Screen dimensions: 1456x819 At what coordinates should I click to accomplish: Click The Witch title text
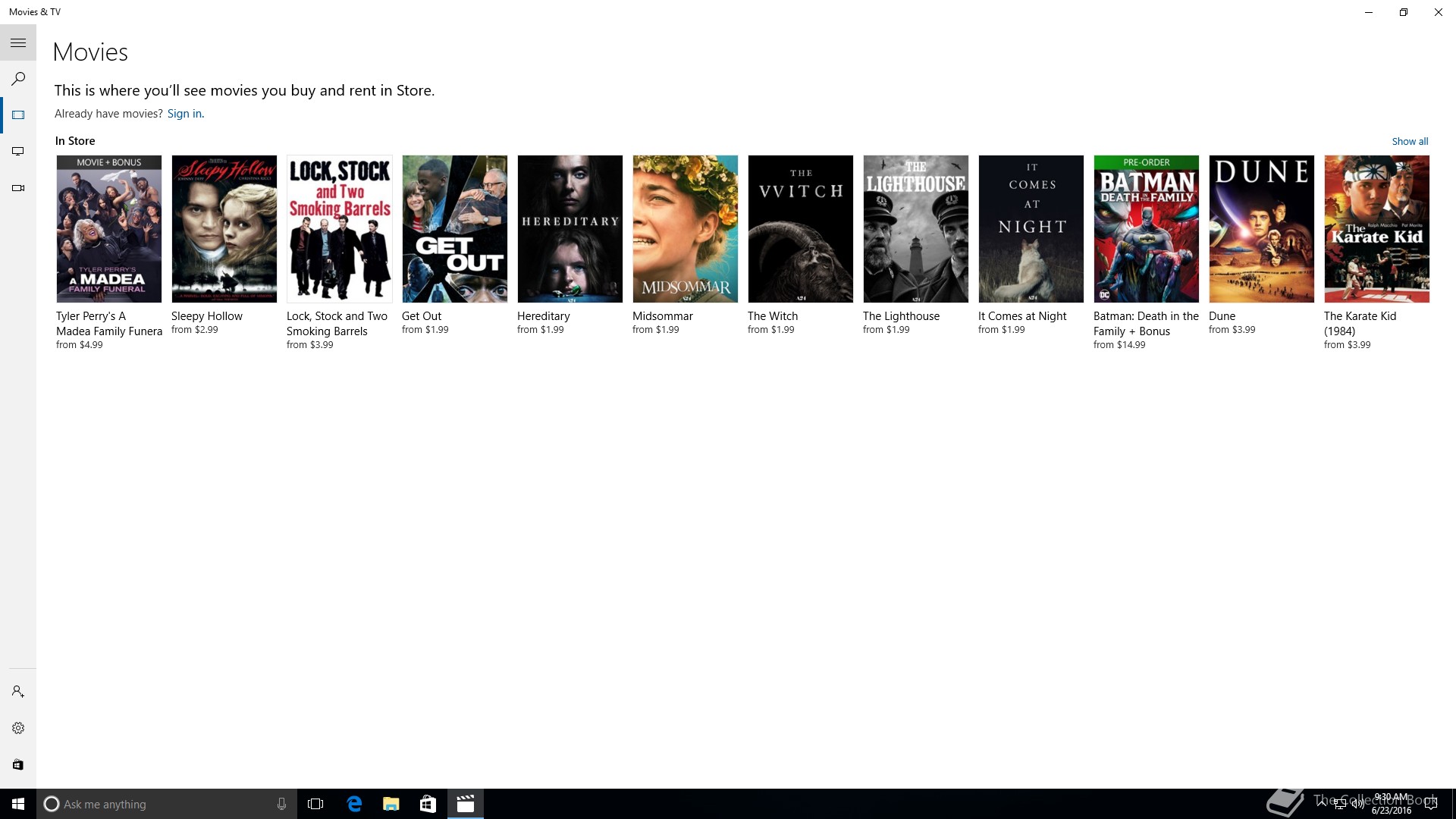[773, 316]
